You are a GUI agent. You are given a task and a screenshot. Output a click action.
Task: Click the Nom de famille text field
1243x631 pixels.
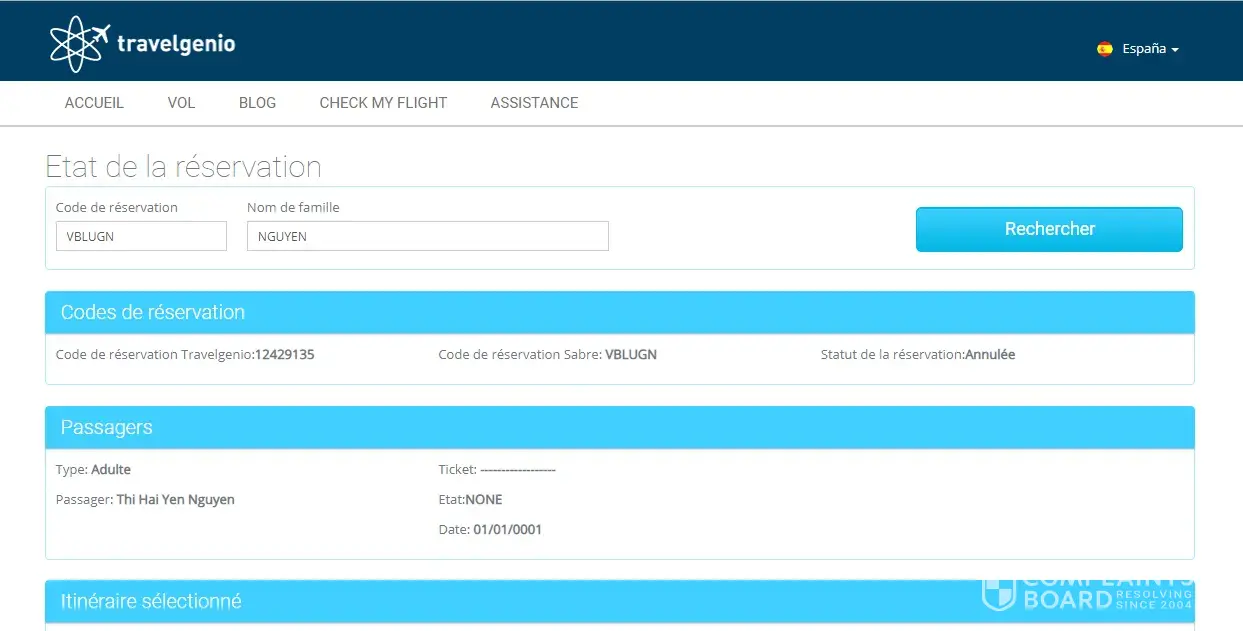click(x=427, y=237)
